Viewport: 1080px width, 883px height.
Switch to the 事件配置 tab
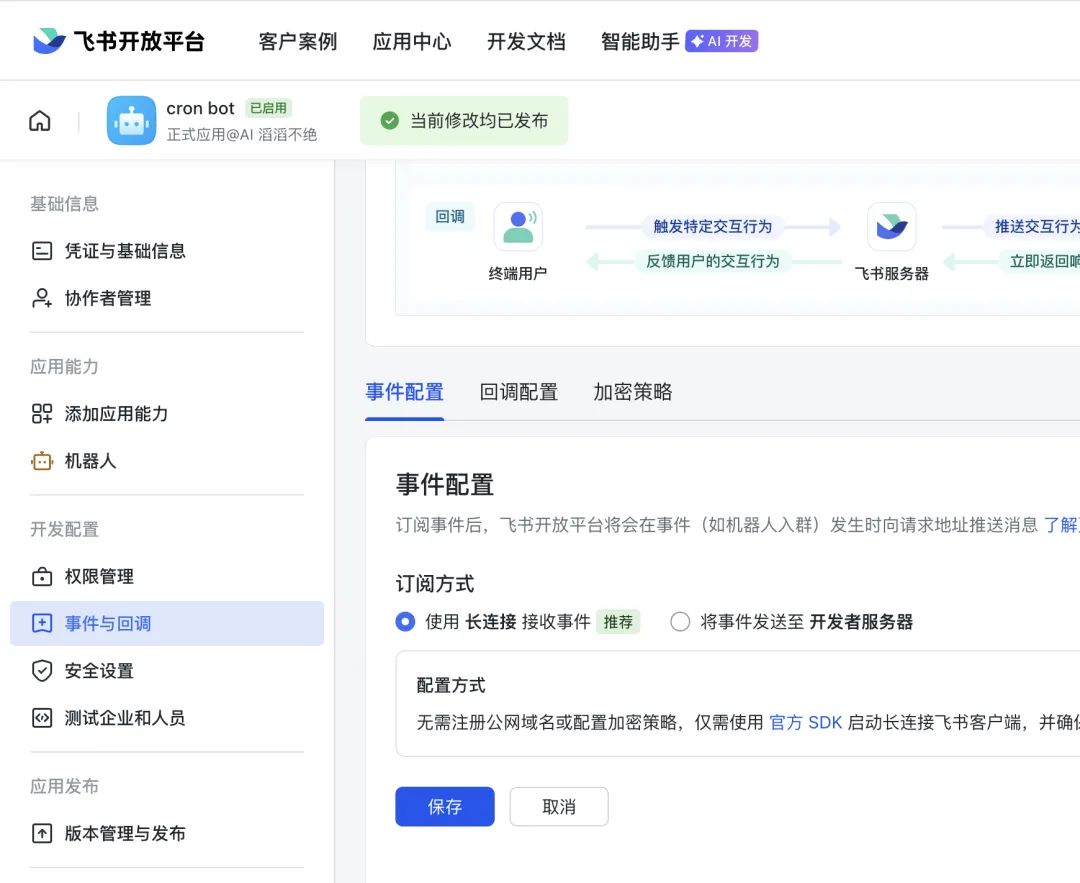[404, 392]
